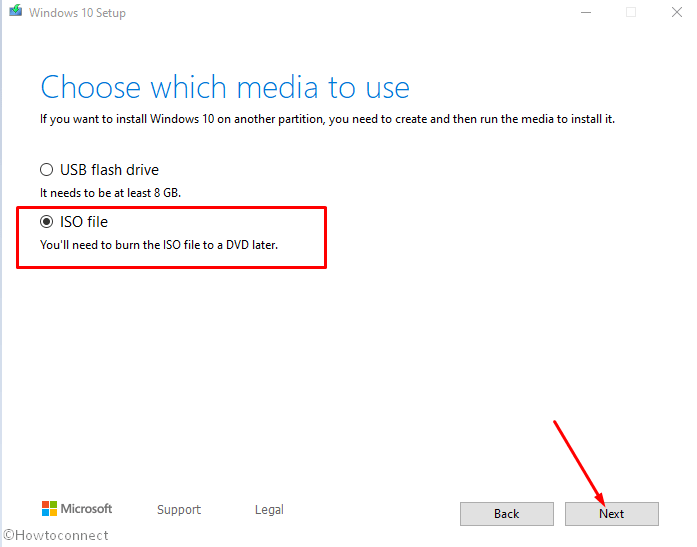
Task: Click the disabled maximize window button
Action: [631, 12]
